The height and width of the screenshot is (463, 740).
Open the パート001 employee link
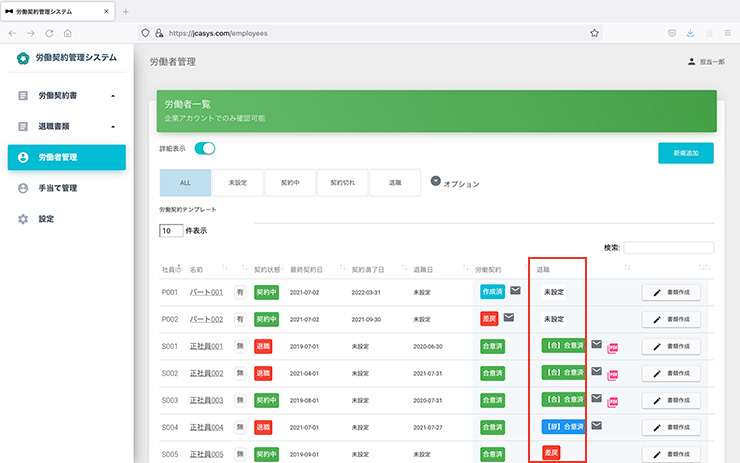[206, 293]
